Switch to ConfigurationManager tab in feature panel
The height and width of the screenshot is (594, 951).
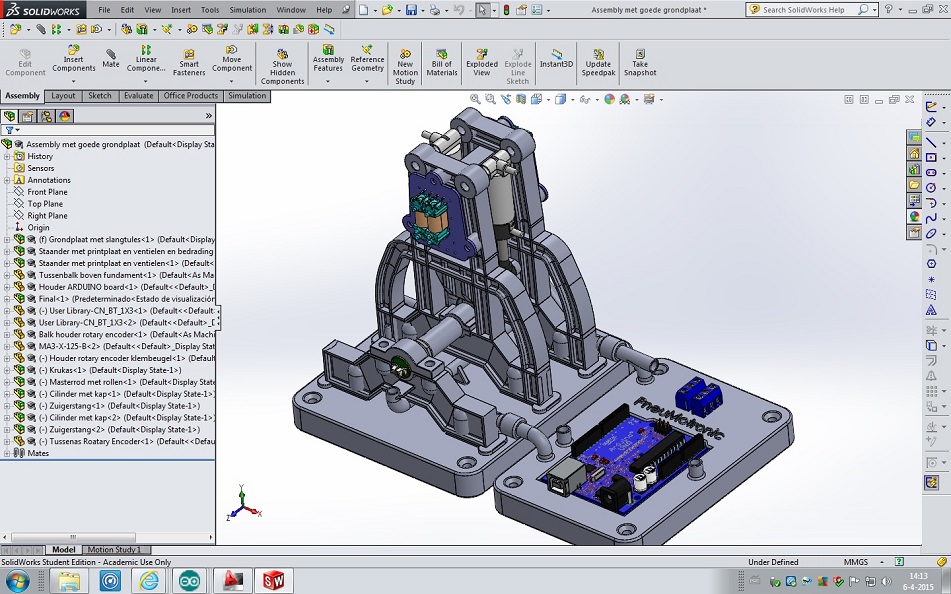click(x=46, y=116)
